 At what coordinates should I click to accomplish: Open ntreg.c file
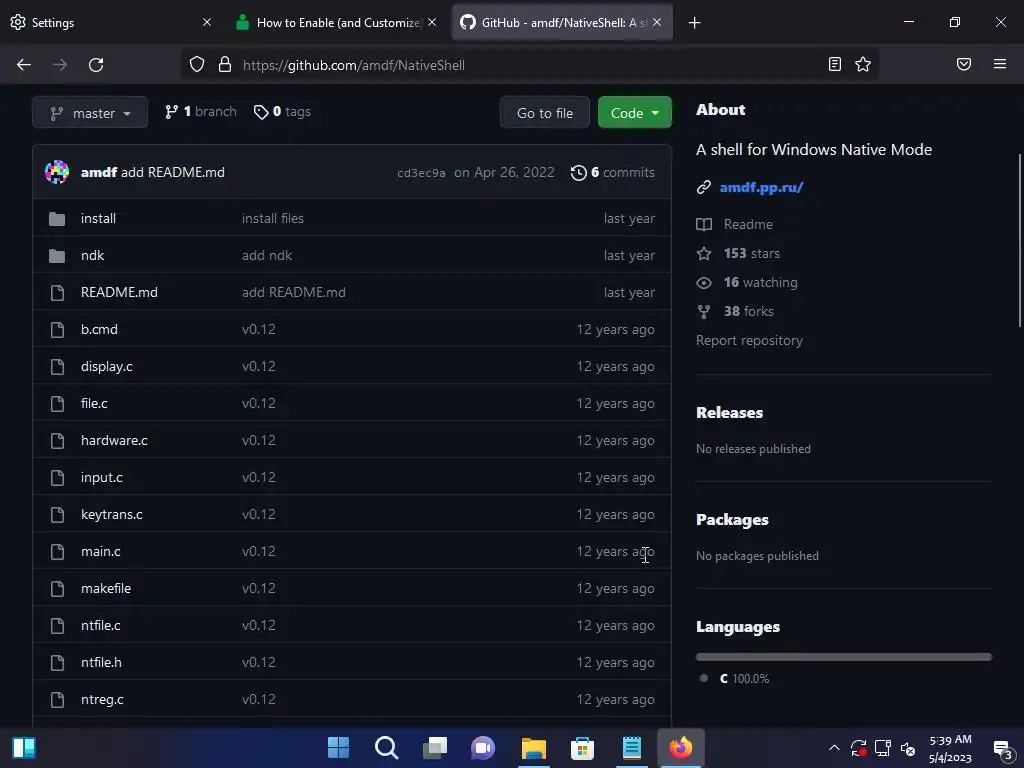coord(102,699)
